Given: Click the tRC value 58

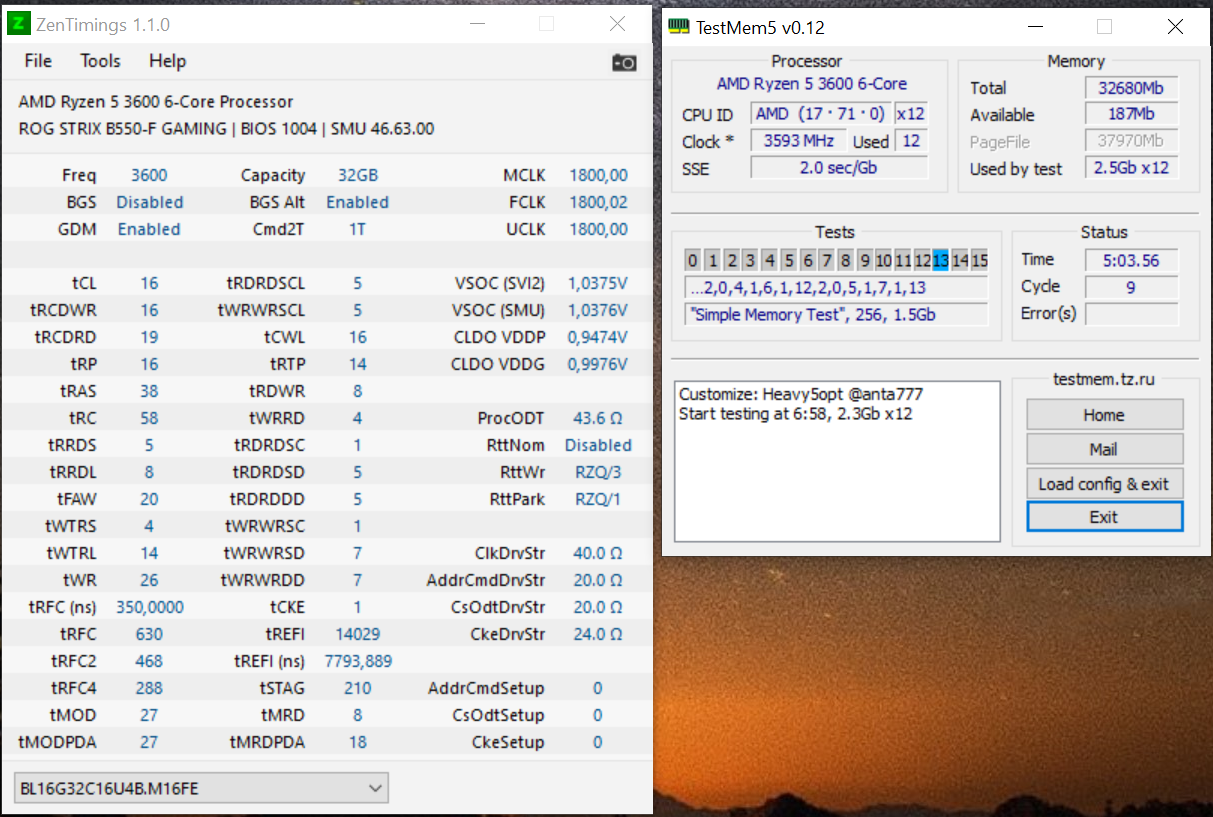Looking at the screenshot, I should pos(149,418).
